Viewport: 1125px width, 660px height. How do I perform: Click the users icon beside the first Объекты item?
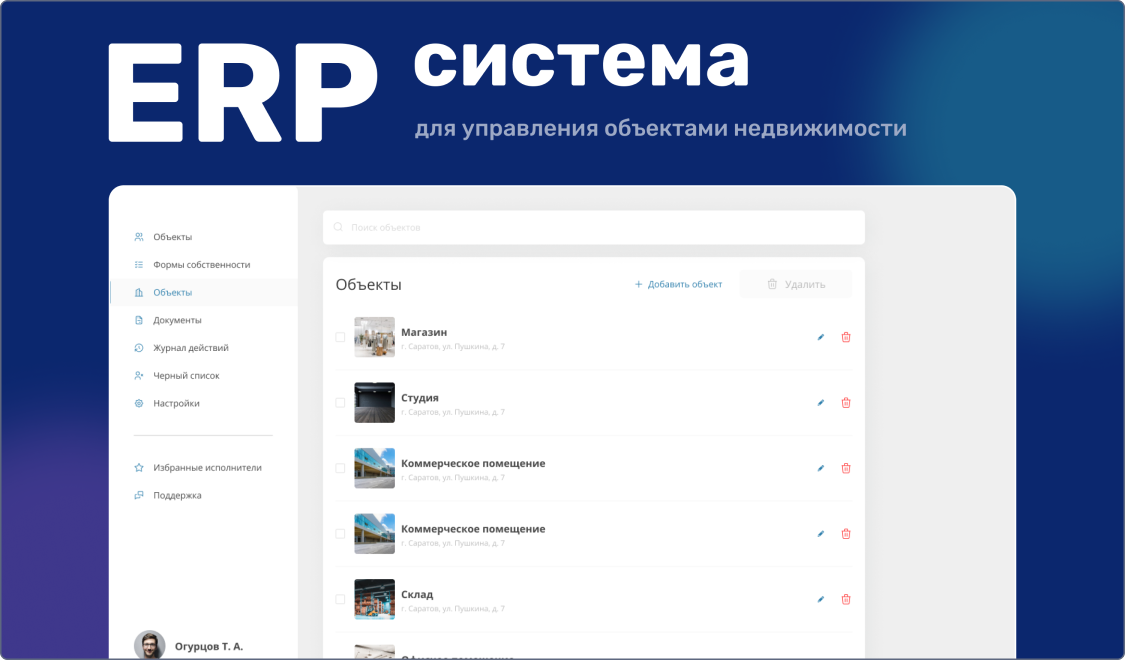138,237
